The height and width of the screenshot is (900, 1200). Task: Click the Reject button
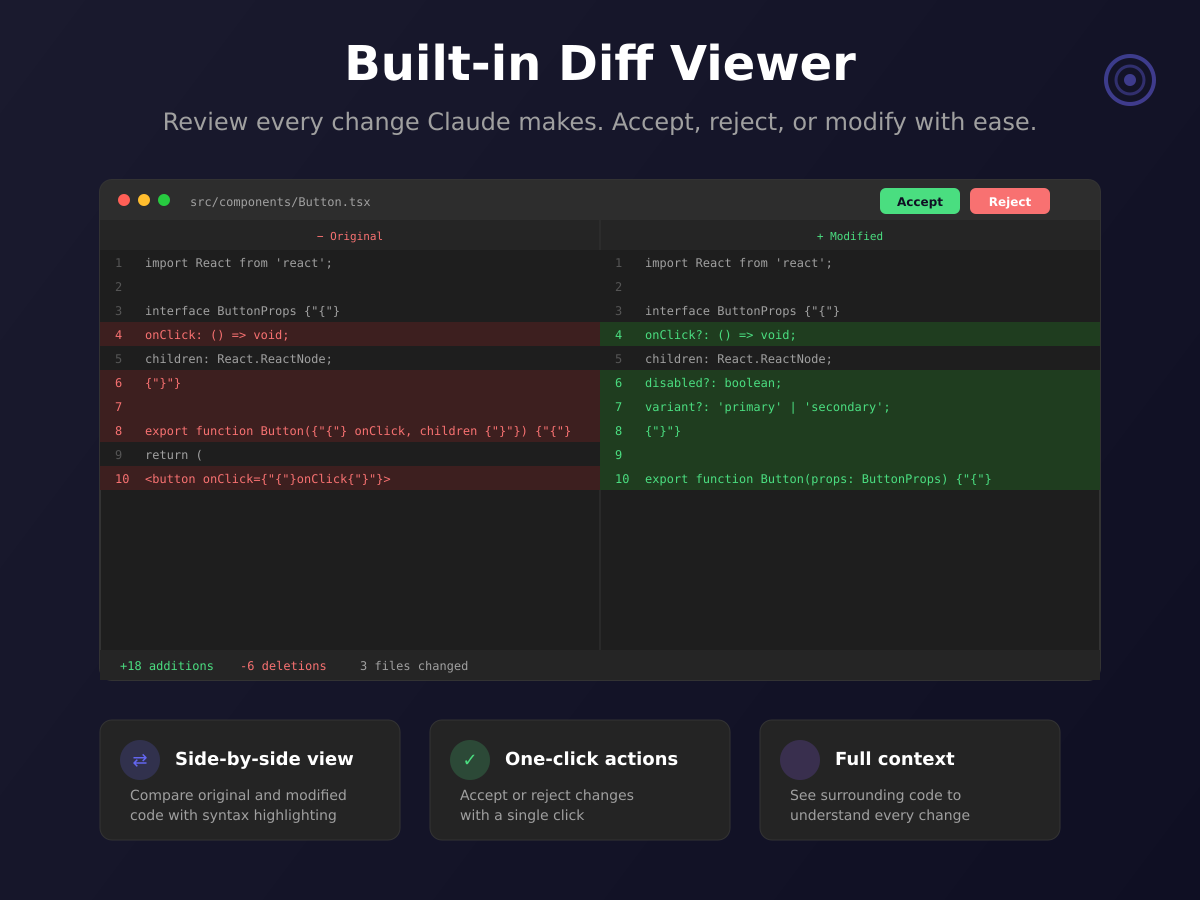coord(1009,201)
